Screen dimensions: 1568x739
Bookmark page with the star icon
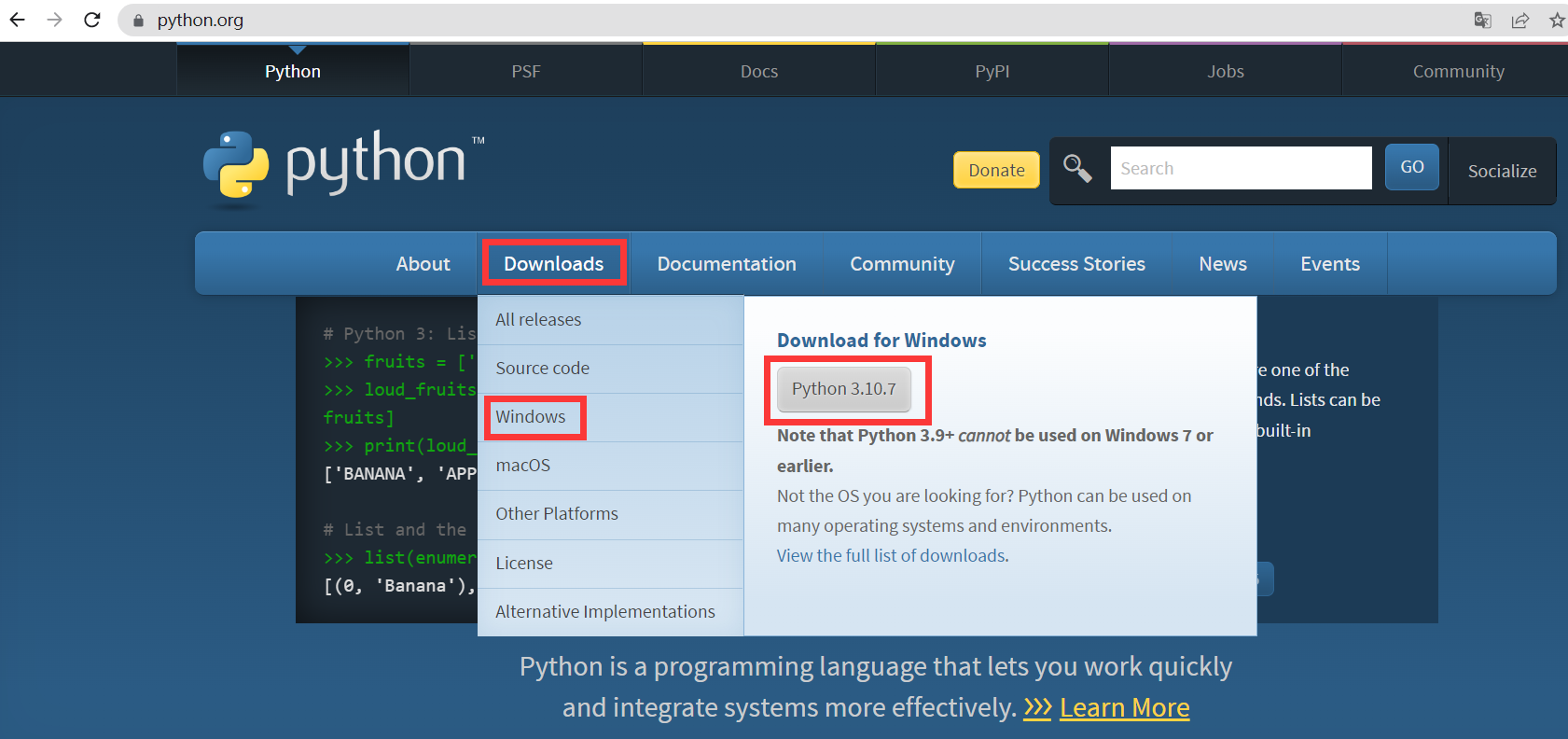1557,20
